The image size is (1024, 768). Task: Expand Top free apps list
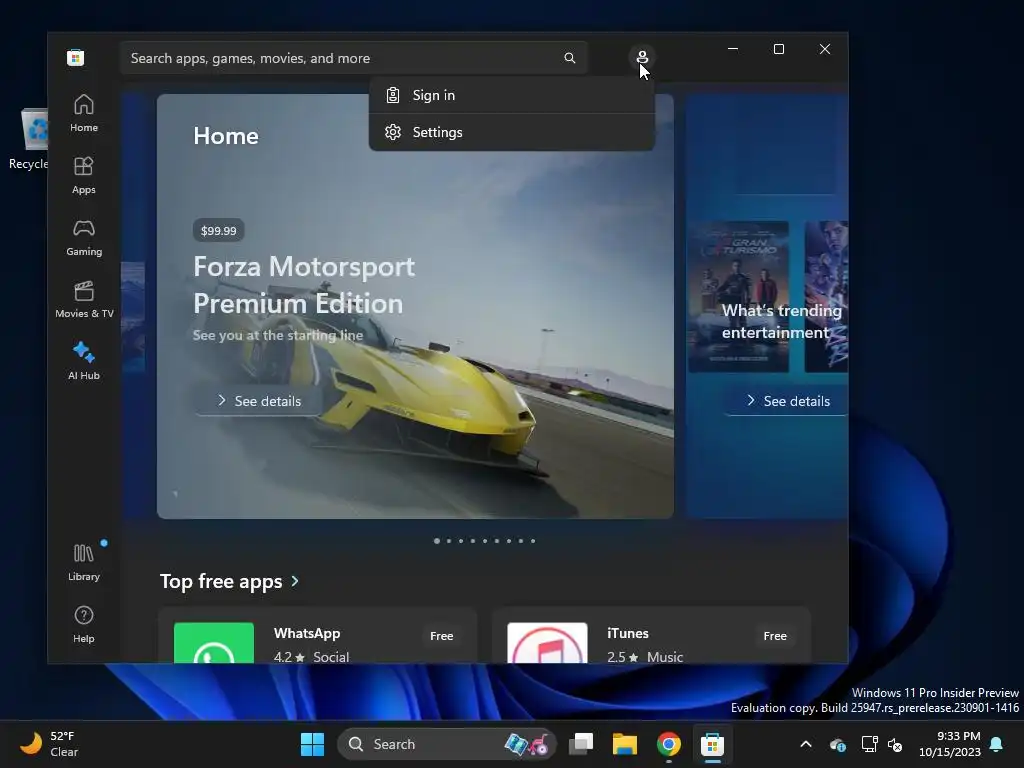click(x=295, y=581)
